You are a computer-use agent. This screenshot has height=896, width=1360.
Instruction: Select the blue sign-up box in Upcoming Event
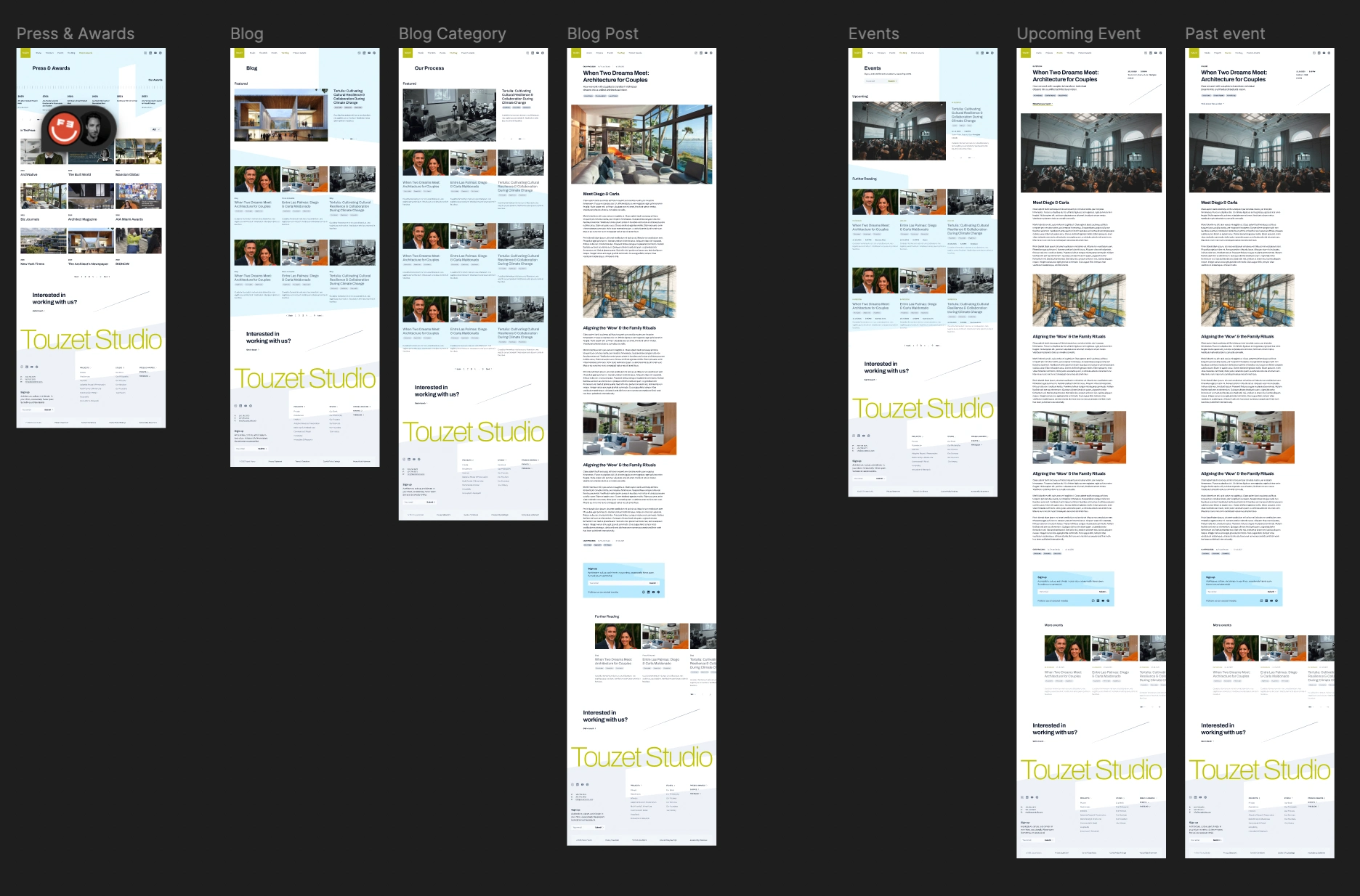click(1074, 590)
